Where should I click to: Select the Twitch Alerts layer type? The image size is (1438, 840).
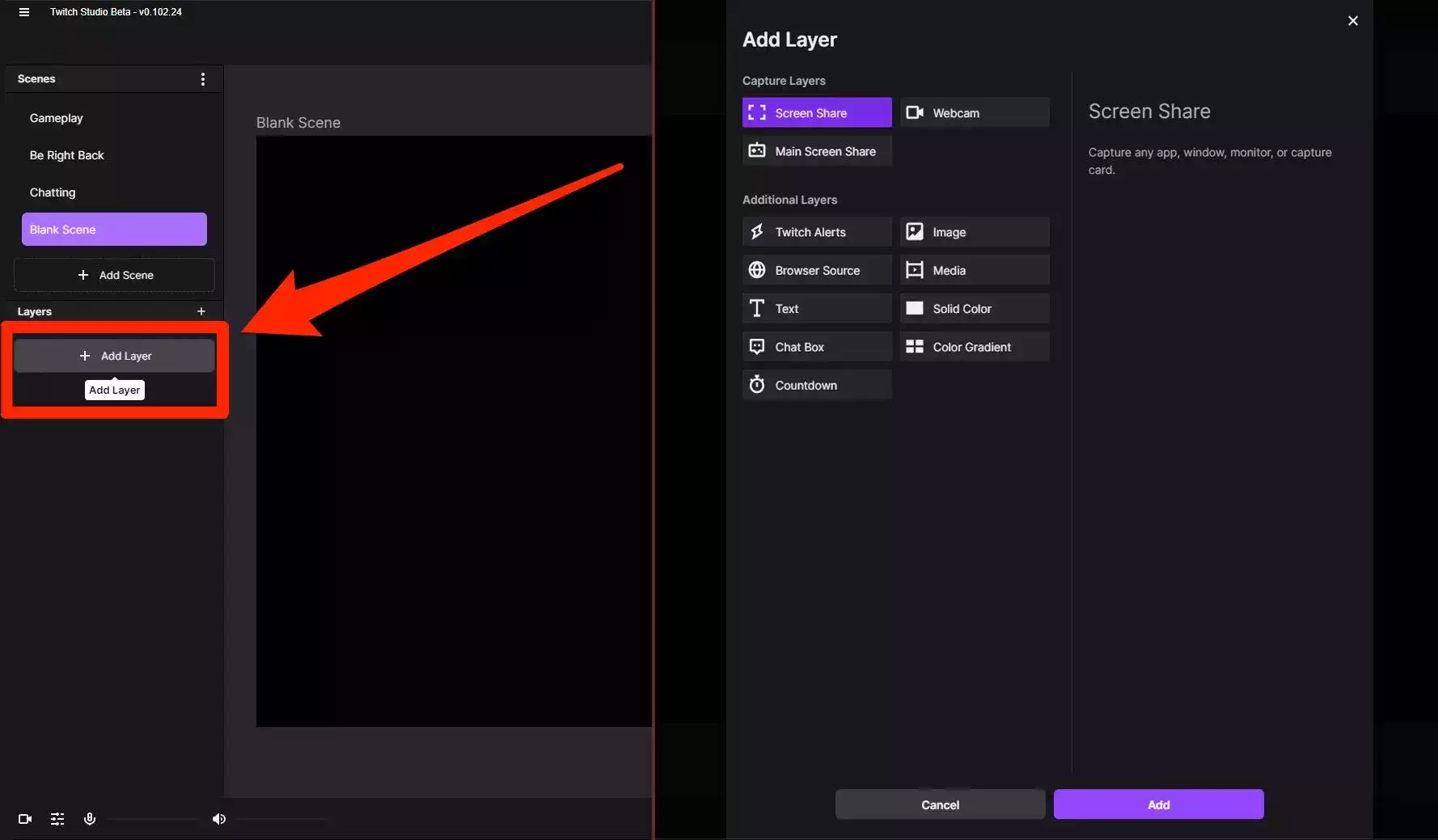(817, 232)
